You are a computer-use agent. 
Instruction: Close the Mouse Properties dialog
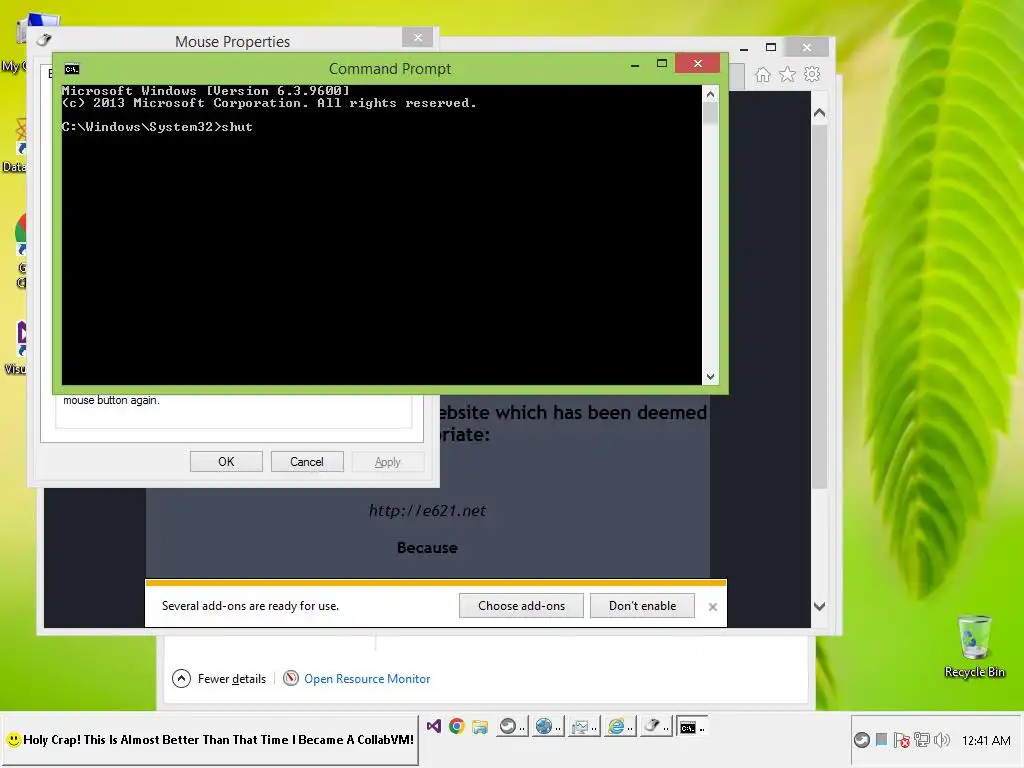click(x=418, y=38)
